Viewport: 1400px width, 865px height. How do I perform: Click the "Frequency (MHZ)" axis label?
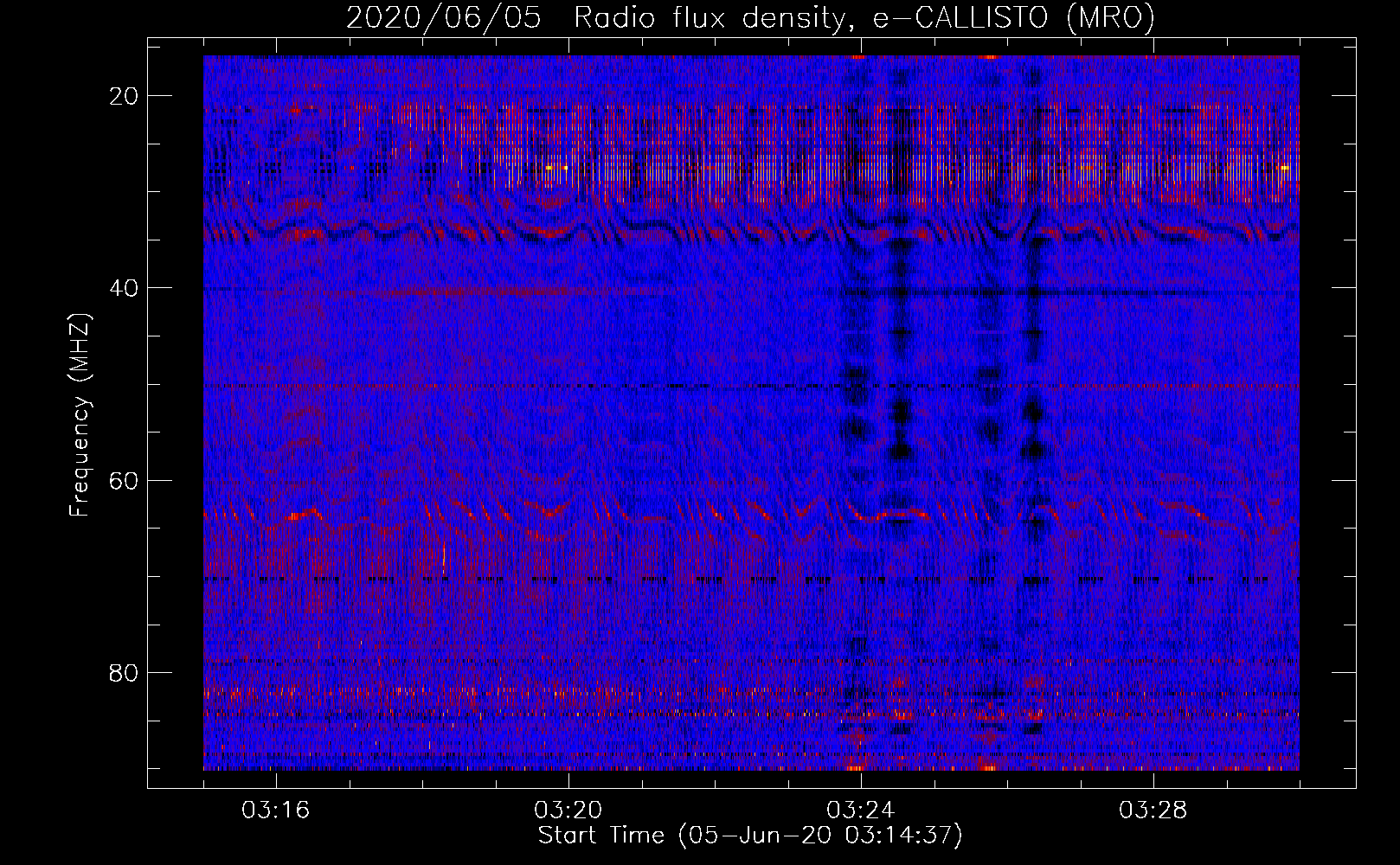pos(80,414)
